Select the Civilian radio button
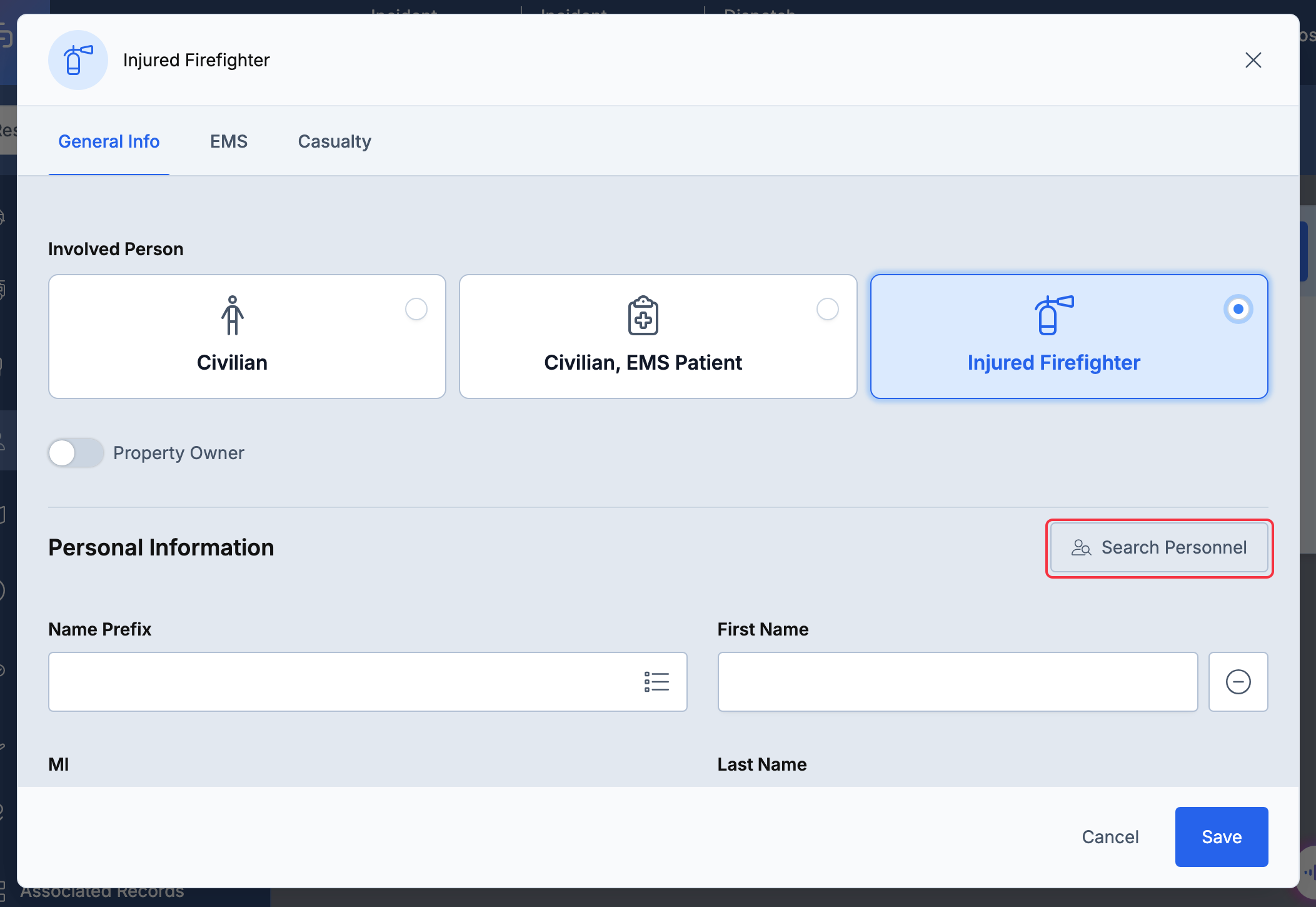Image resolution: width=1316 pixels, height=907 pixels. coord(416,309)
